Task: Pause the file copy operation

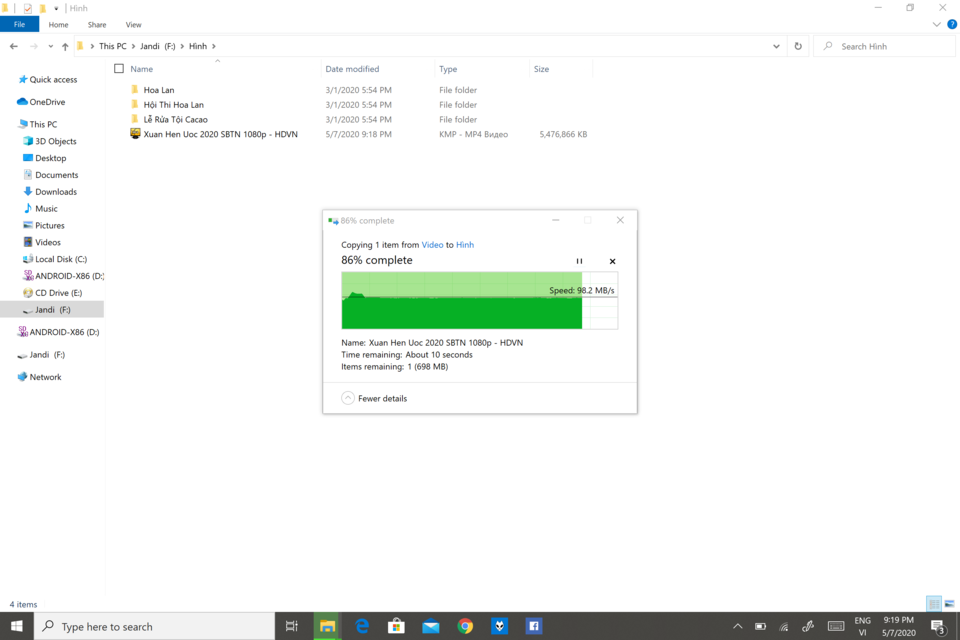Action: point(579,261)
